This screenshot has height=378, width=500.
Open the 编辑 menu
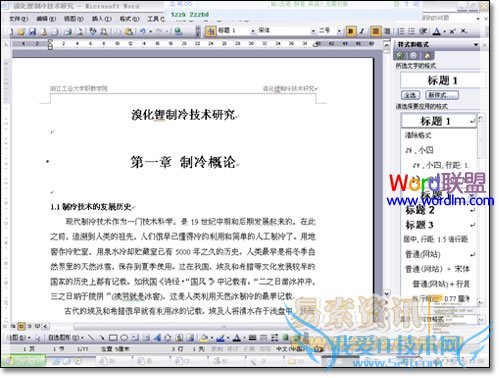coord(46,19)
